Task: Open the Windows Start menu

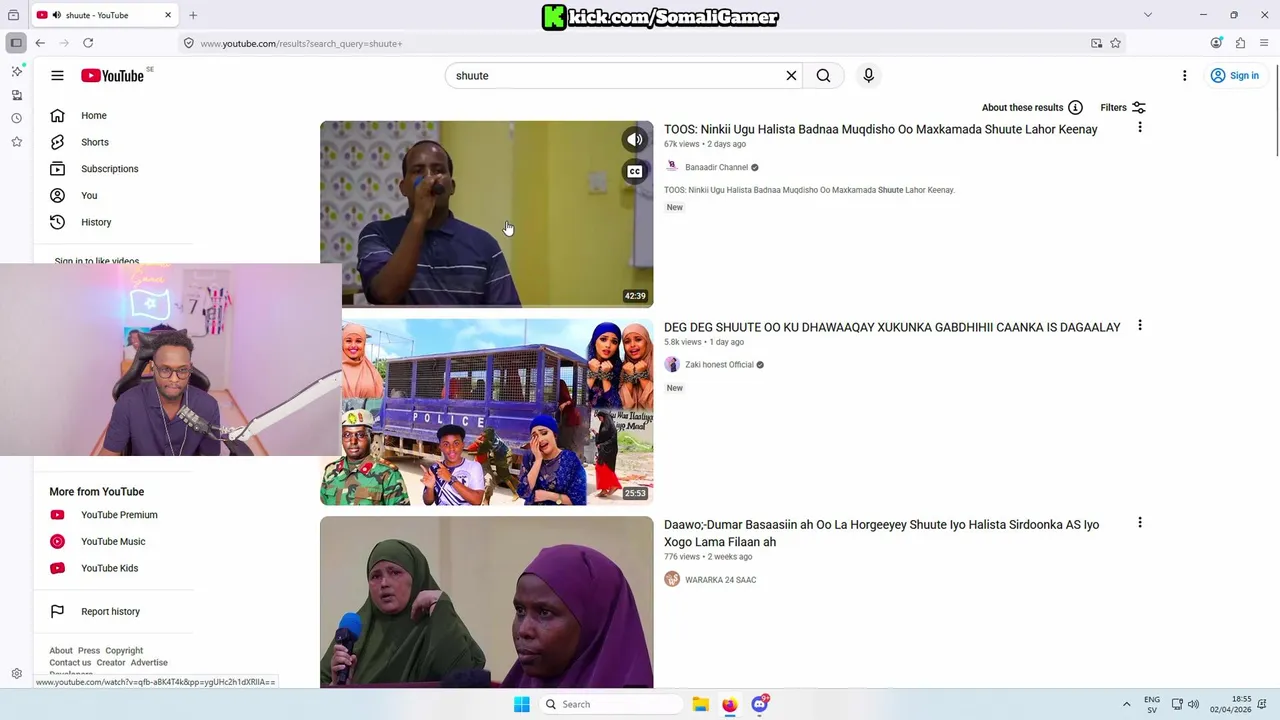Action: pyautogui.click(x=521, y=704)
